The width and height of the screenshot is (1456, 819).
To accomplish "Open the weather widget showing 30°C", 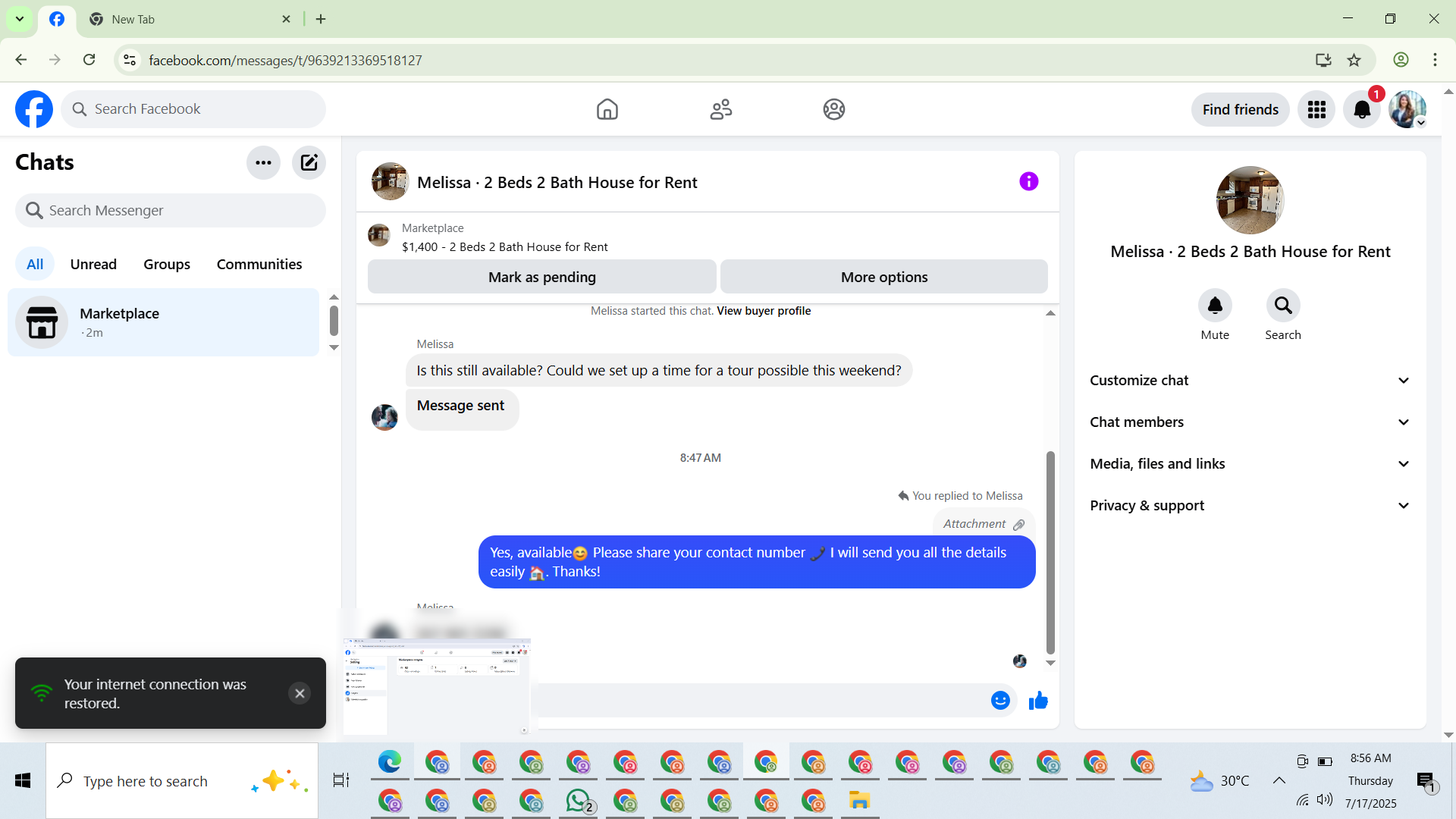I will 1219,780.
